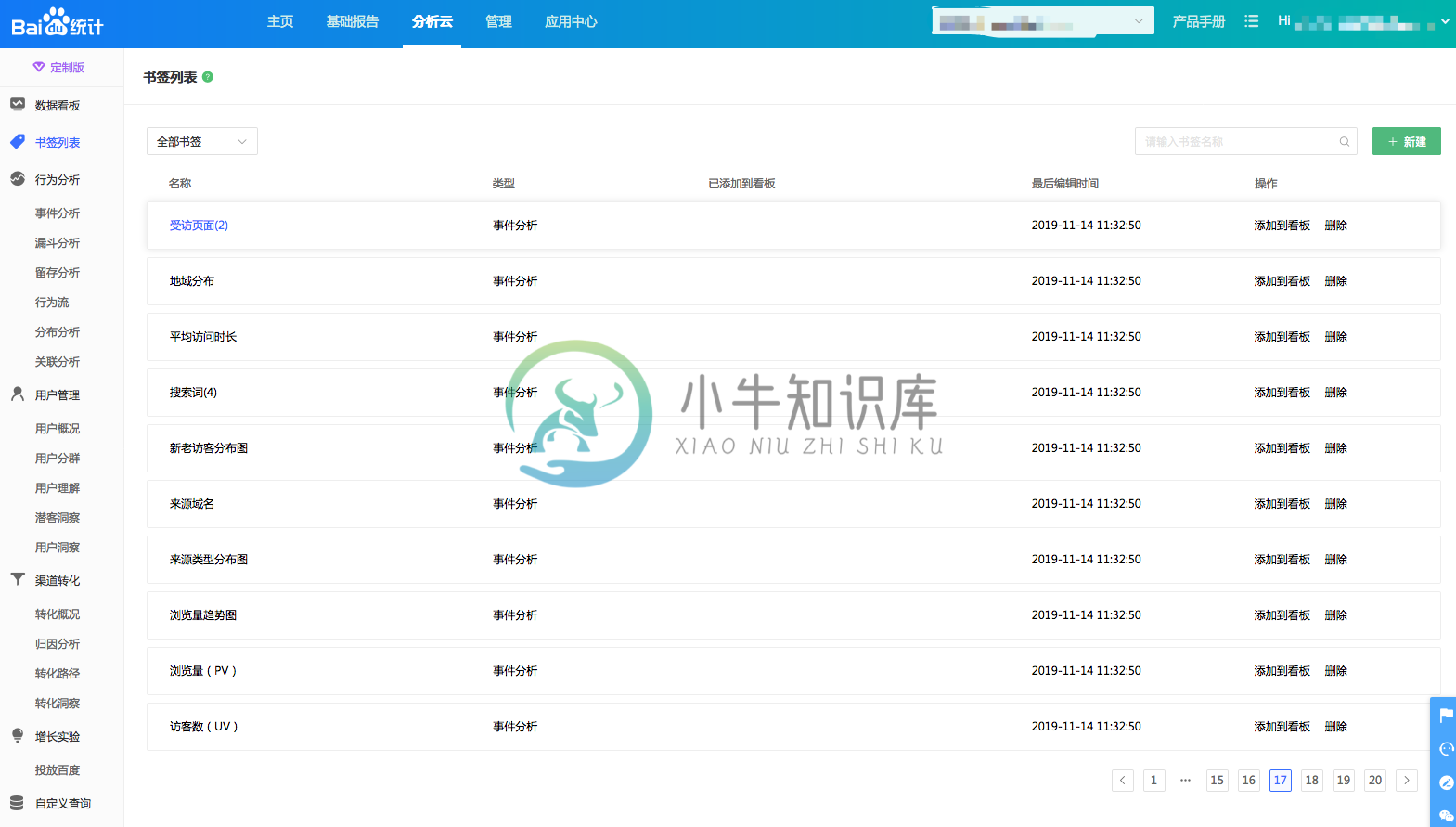
Task: Open 关联分析 in sidebar
Action: tap(58, 362)
